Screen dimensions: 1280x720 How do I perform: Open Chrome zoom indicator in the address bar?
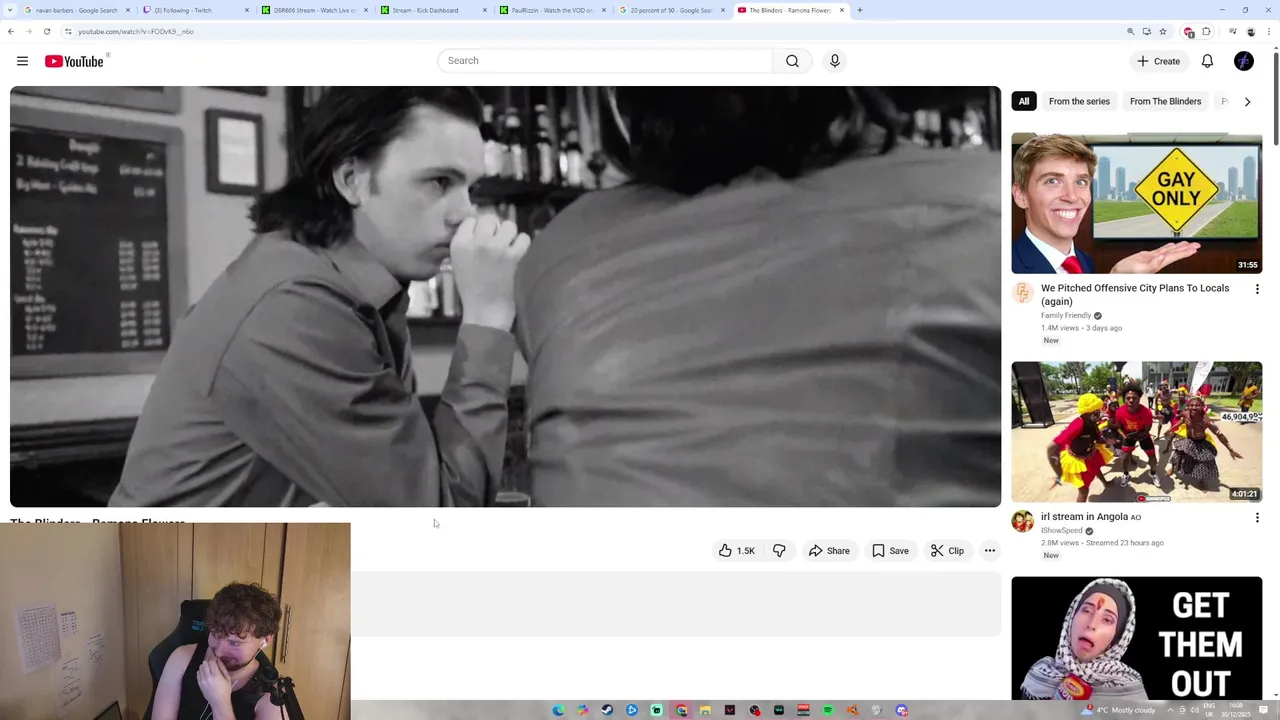(x=1131, y=31)
